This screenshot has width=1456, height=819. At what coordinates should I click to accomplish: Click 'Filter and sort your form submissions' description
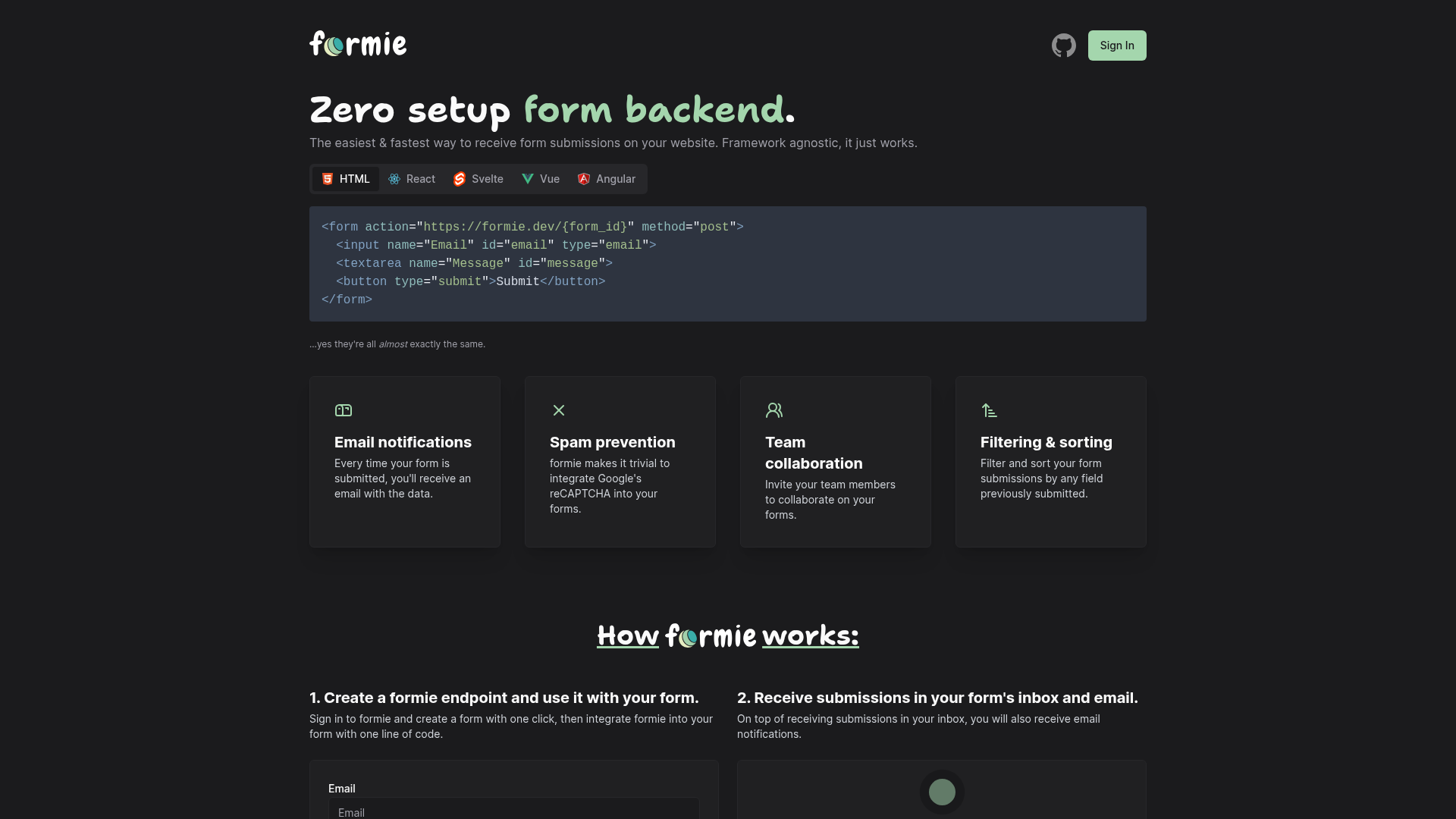(1042, 479)
